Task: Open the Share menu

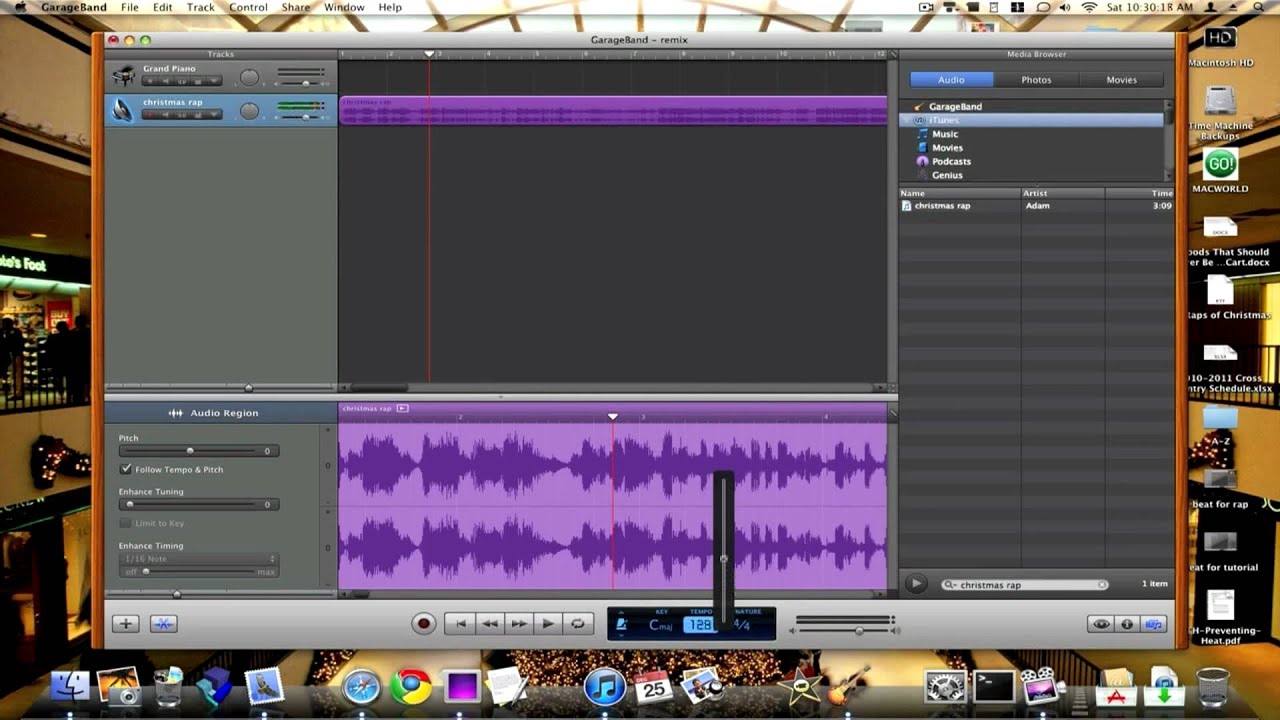Action: (x=295, y=7)
